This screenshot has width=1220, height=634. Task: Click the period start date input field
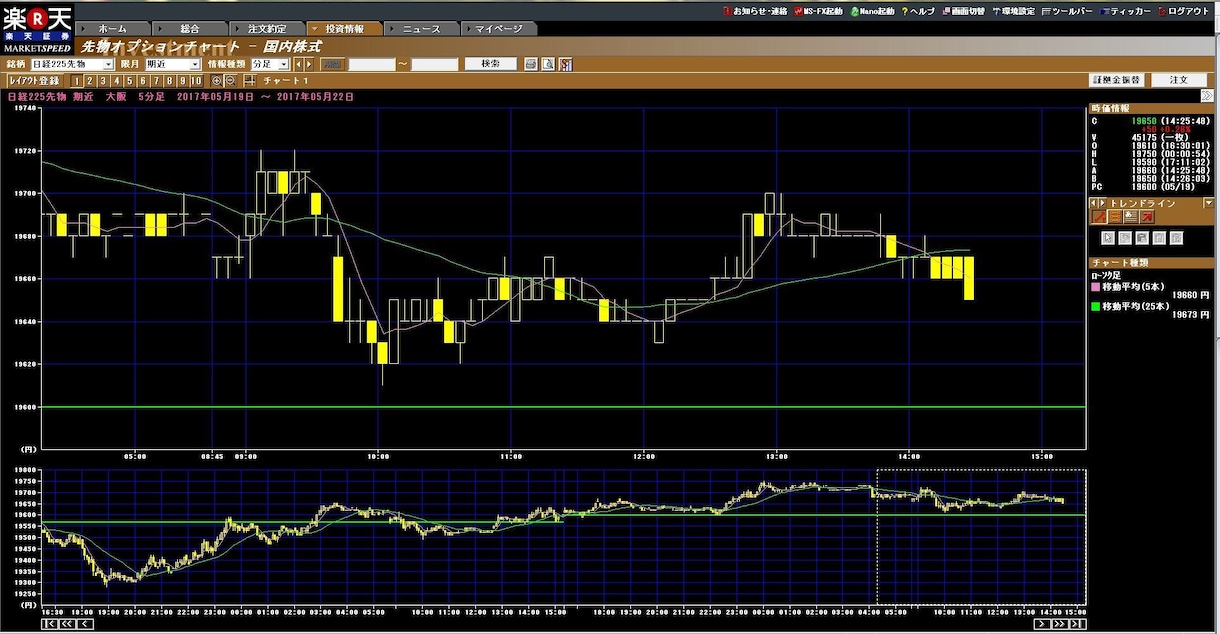tap(372, 64)
